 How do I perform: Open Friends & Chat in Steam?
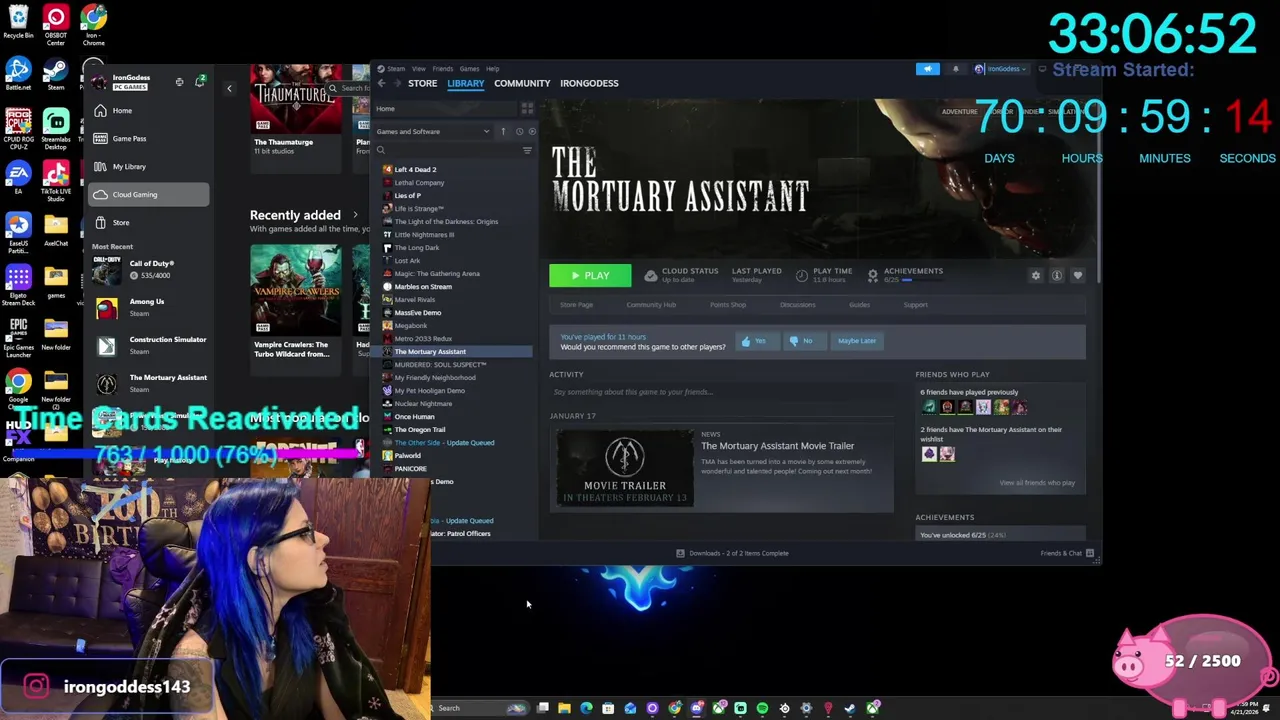tap(1067, 553)
